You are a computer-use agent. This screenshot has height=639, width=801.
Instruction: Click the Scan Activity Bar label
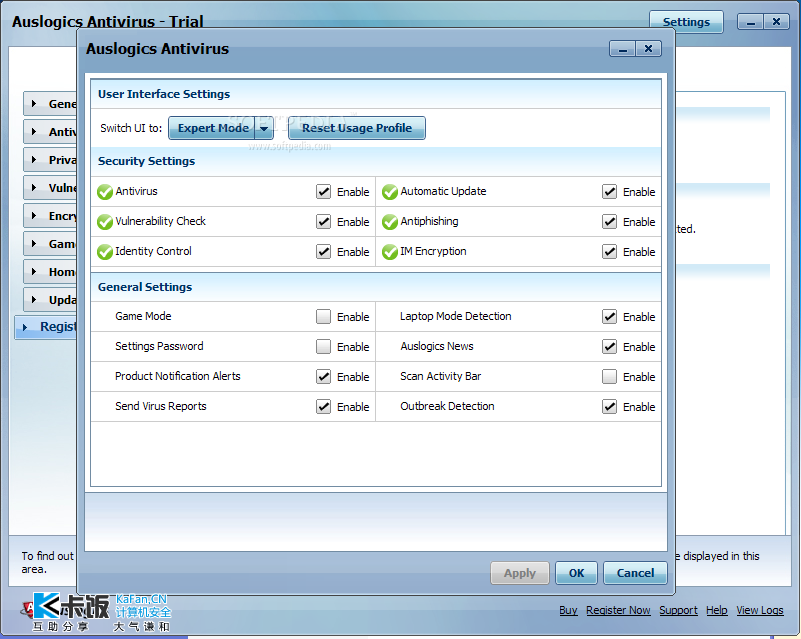440,376
